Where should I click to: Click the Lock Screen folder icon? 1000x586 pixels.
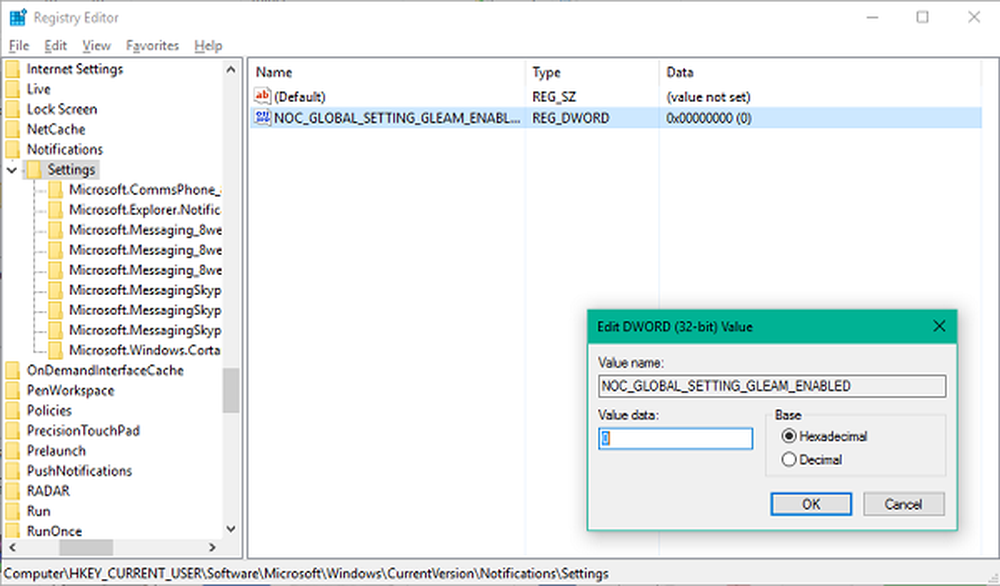coord(13,109)
